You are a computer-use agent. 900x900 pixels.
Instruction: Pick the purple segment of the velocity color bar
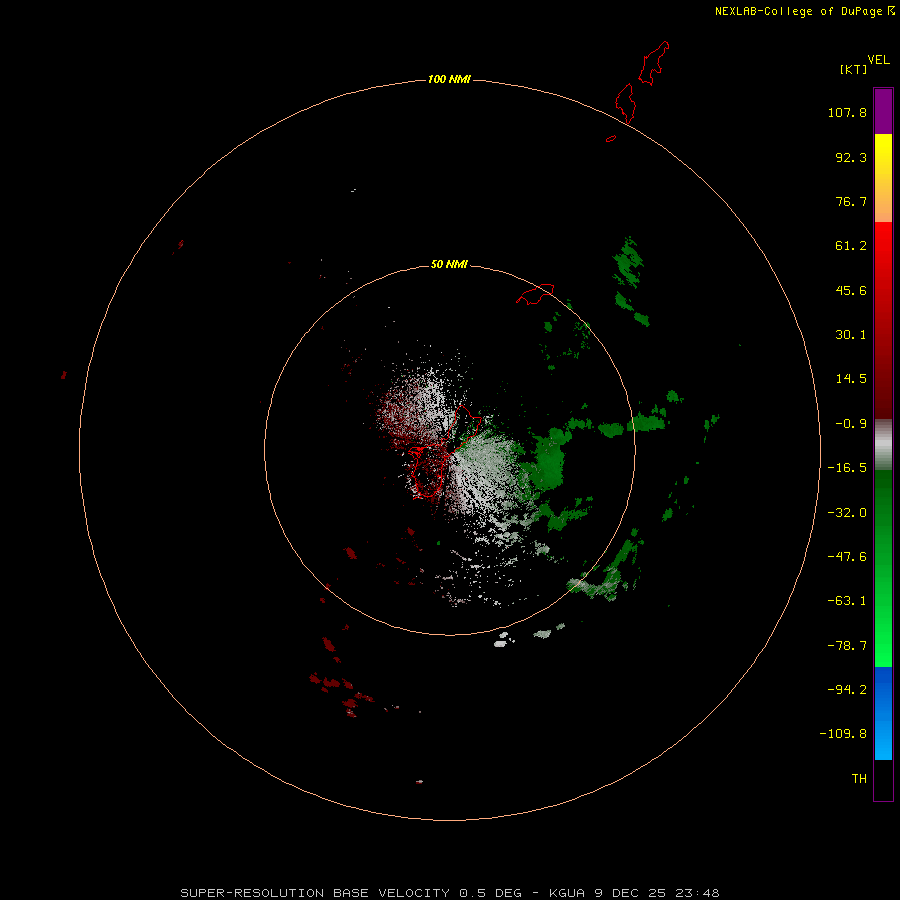[x=883, y=111]
